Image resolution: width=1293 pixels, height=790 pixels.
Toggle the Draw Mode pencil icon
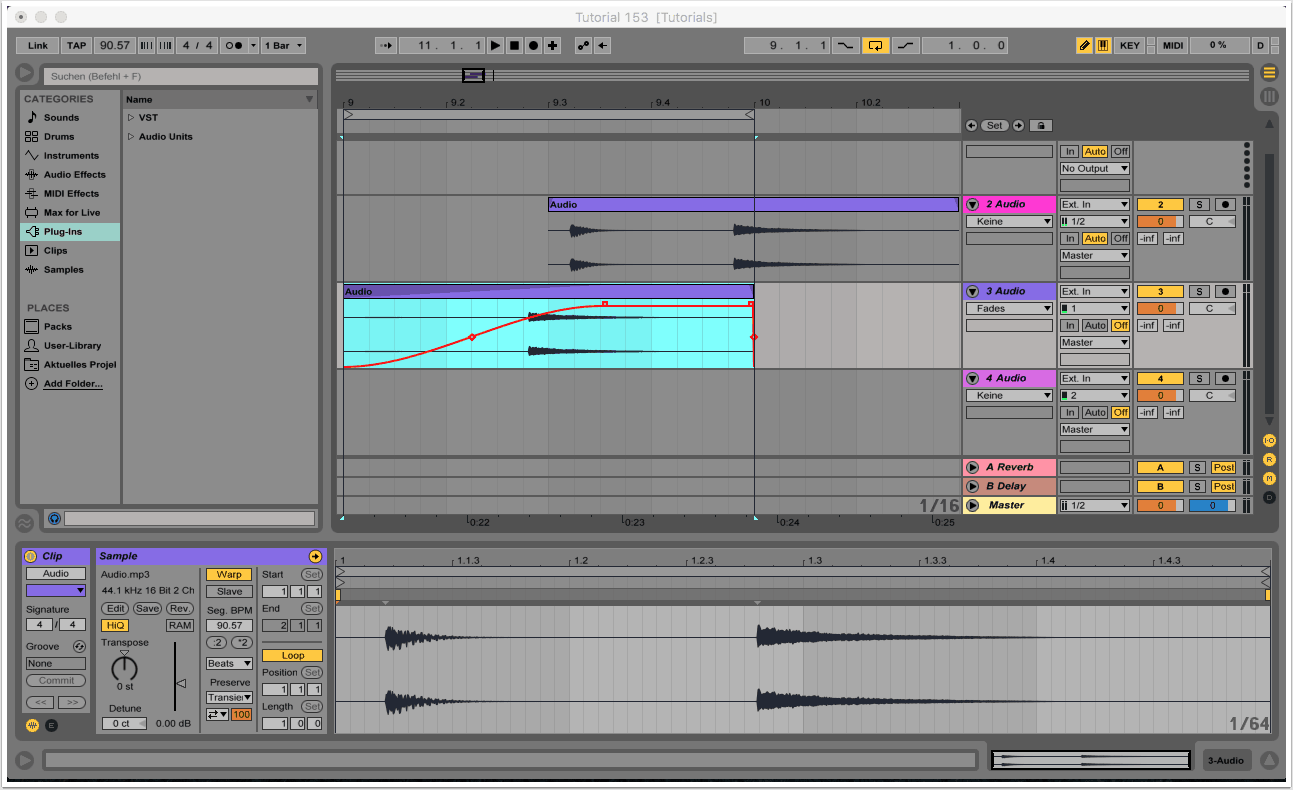coord(1084,46)
